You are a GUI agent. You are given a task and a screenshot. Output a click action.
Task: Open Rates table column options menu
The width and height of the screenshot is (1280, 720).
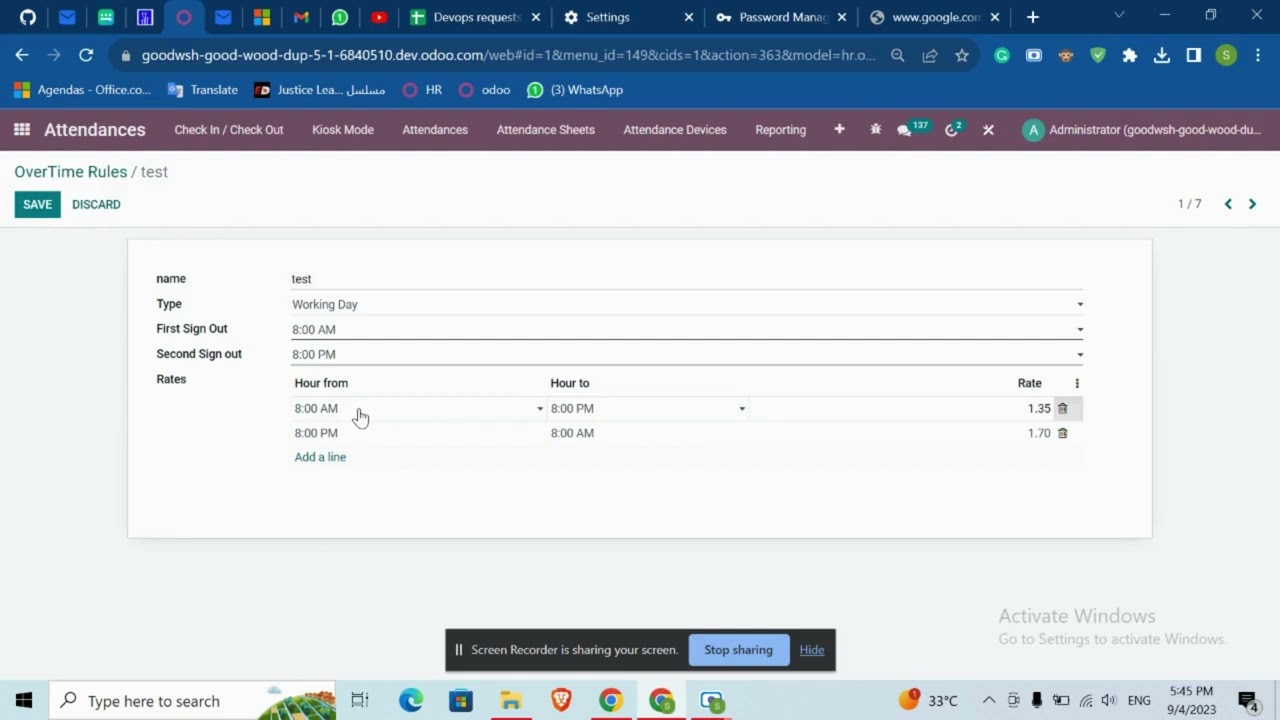click(x=1077, y=383)
